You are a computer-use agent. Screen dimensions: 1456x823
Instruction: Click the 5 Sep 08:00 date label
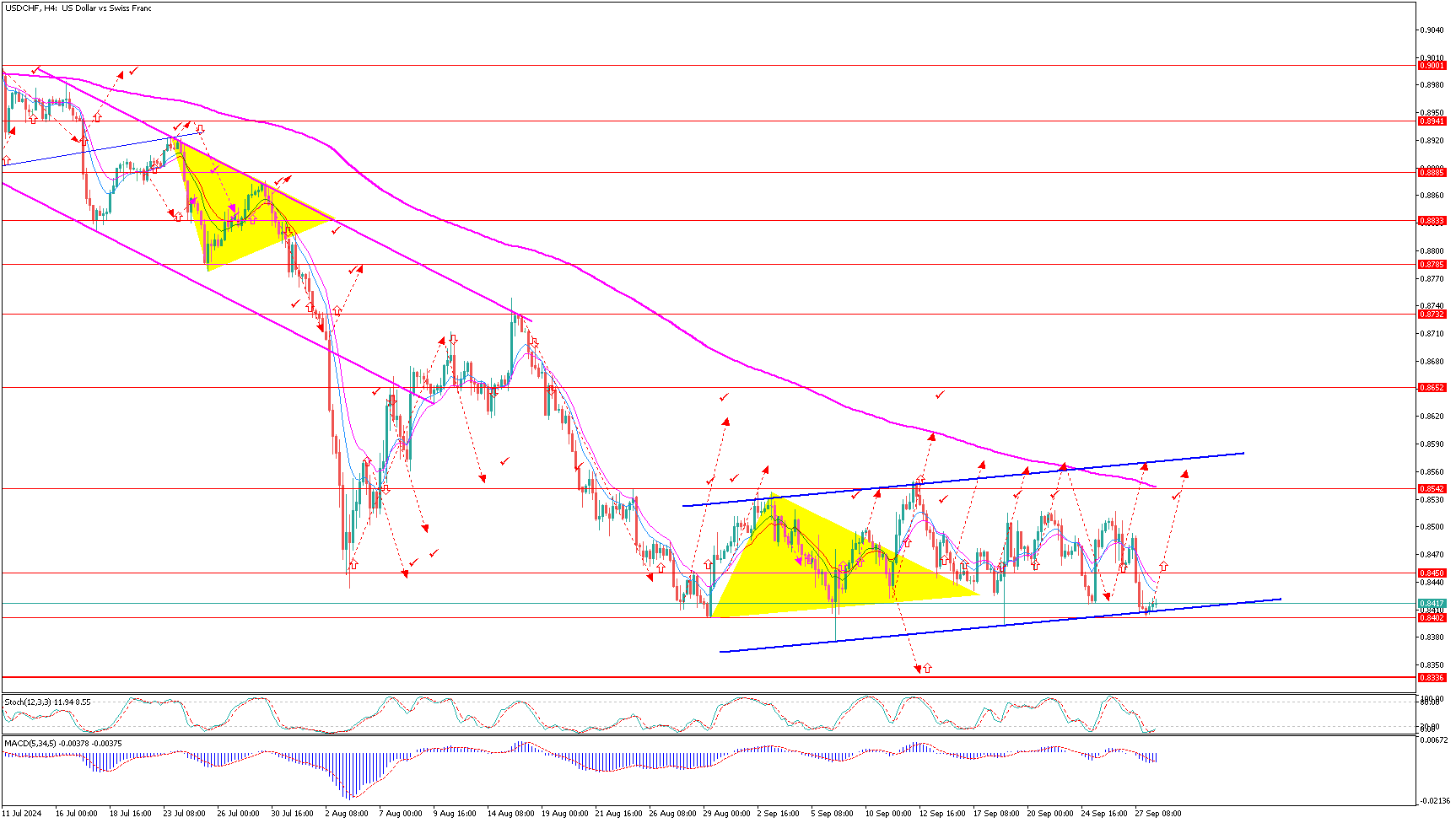(832, 814)
